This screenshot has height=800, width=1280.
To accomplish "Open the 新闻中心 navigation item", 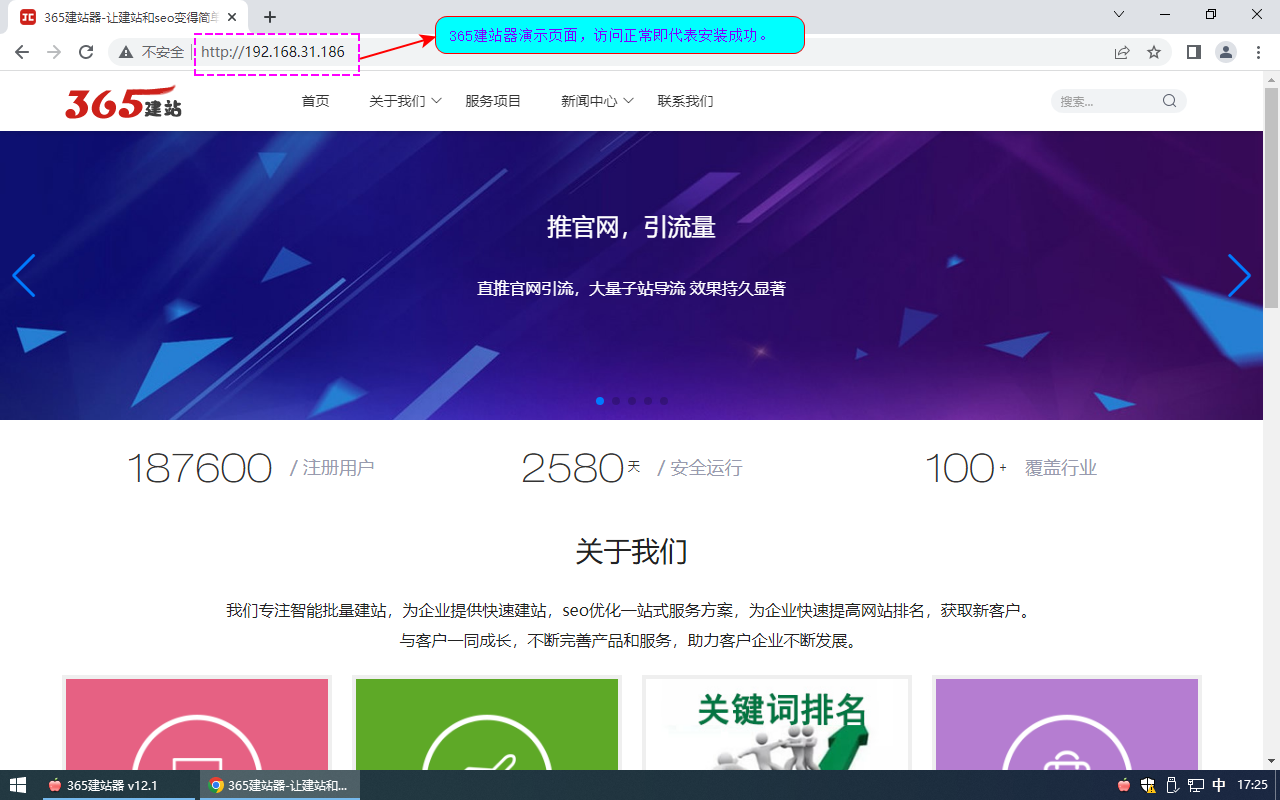I will pyautogui.click(x=589, y=101).
